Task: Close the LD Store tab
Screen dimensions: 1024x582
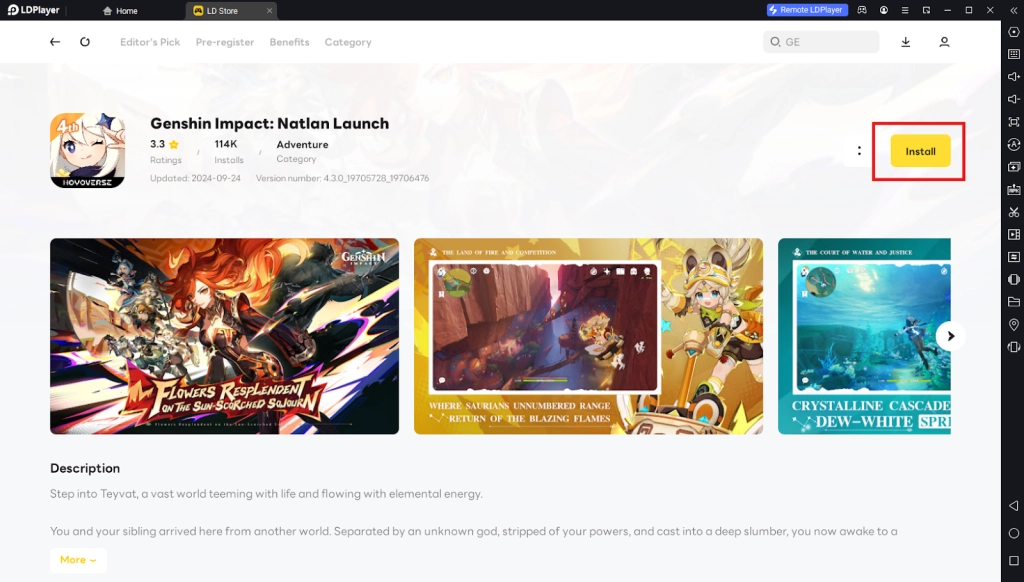Action: coord(269,10)
